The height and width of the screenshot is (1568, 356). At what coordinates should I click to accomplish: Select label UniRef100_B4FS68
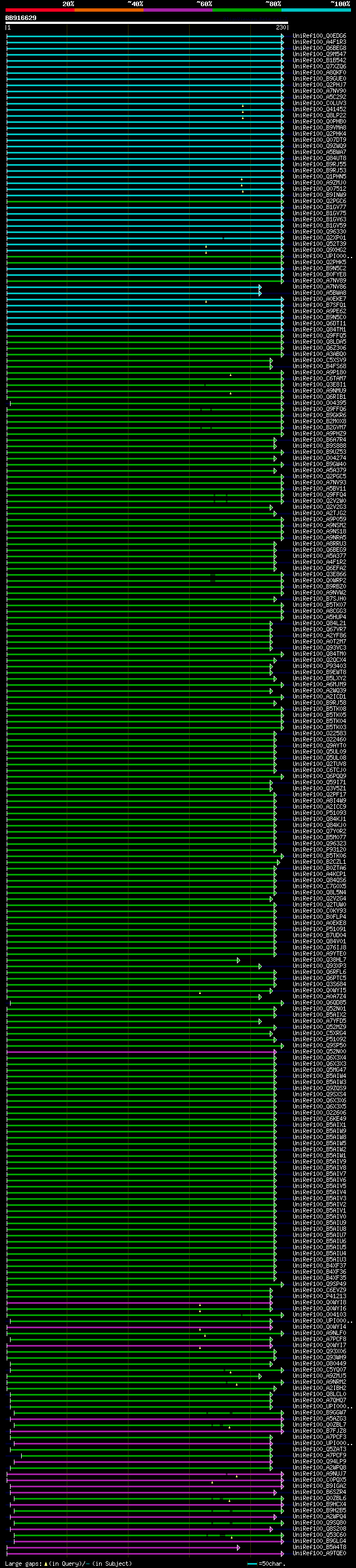pos(319,367)
